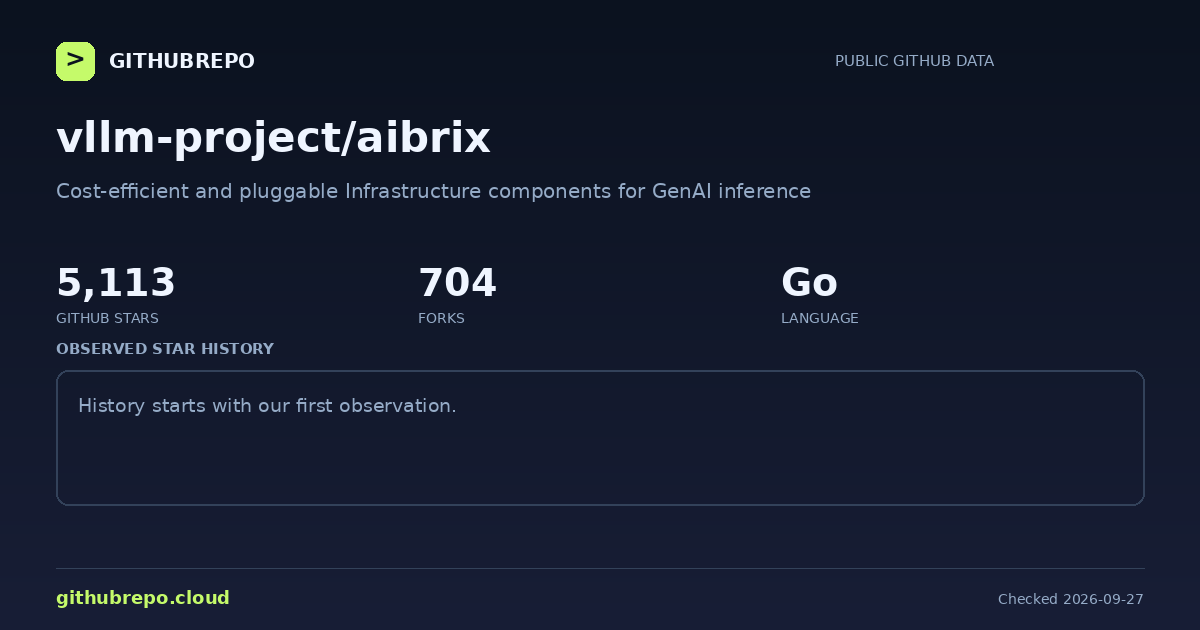Select the FORKS label
Viewport: 1200px width, 630px height.
(441, 318)
